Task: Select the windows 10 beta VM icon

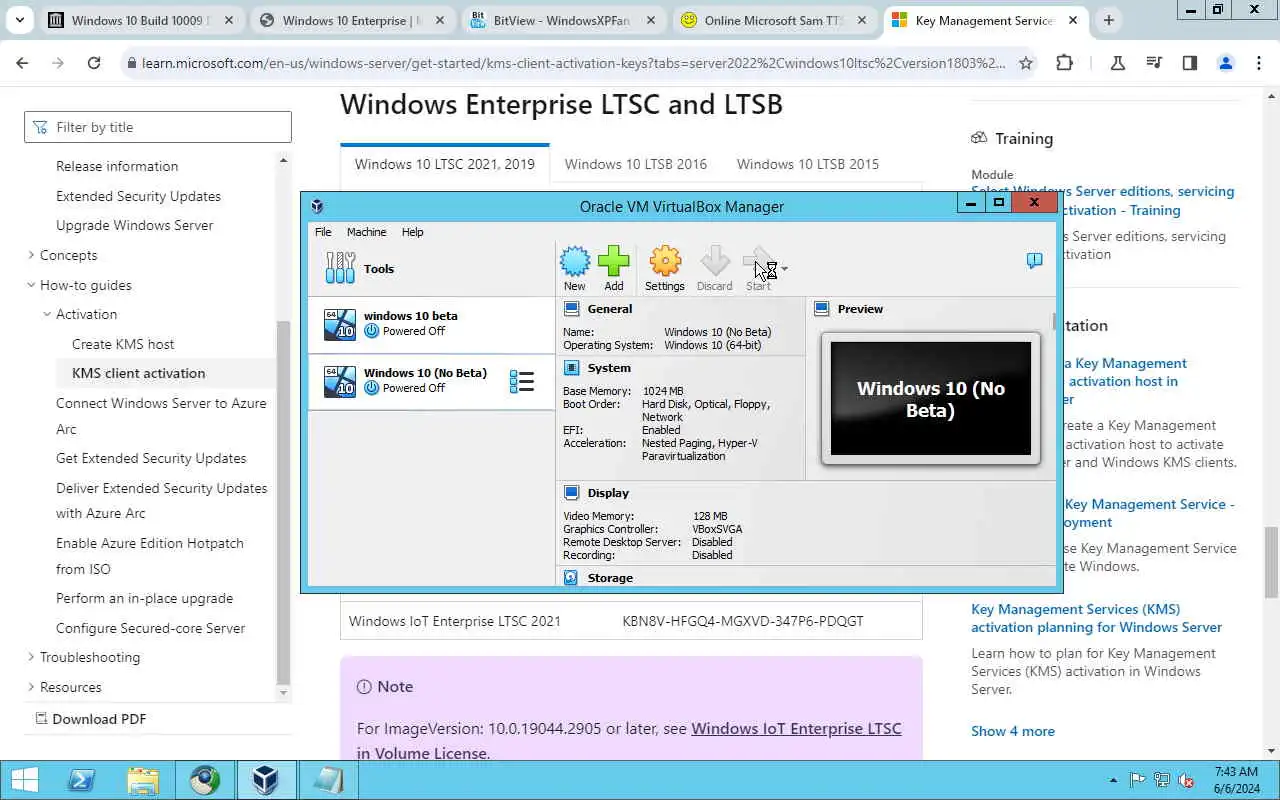Action: (x=339, y=324)
